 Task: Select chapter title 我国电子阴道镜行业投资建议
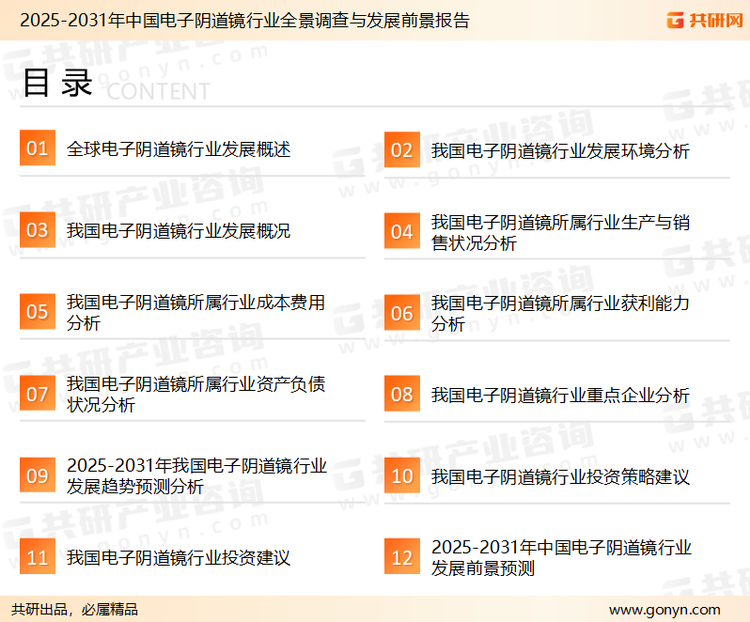coord(178,558)
